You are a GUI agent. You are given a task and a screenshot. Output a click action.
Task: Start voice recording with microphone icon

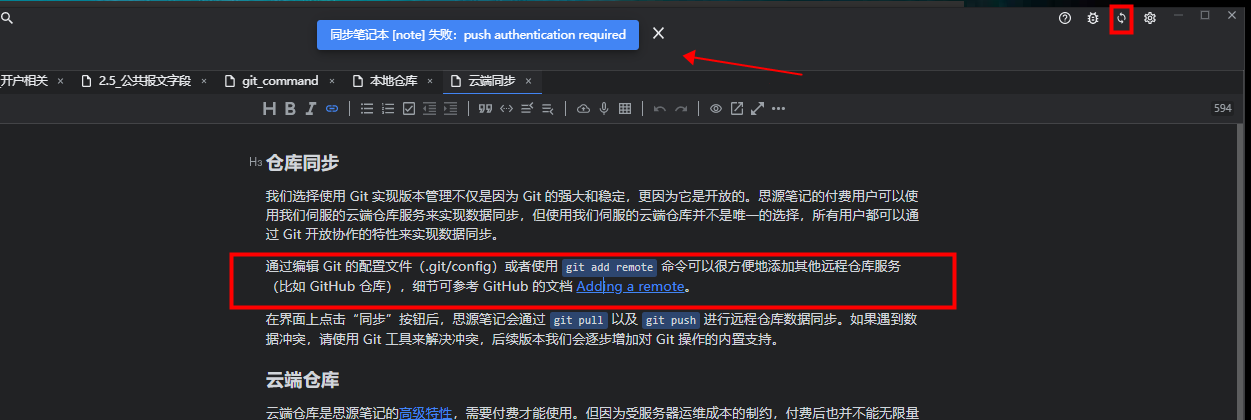tap(604, 109)
